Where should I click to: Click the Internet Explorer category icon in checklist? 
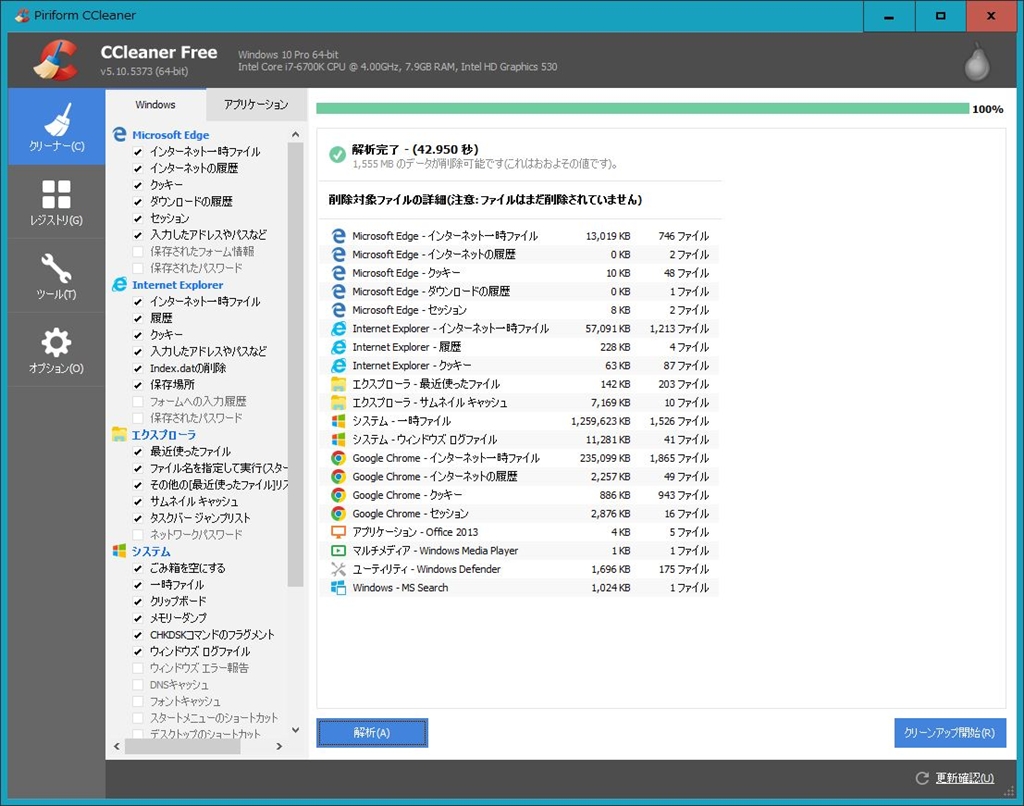(x=120, y=285)
